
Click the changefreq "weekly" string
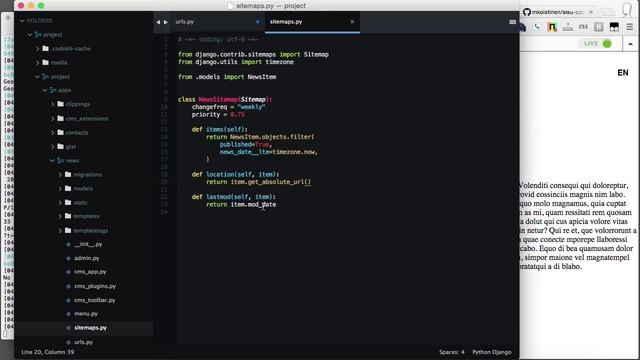point(251,107)
